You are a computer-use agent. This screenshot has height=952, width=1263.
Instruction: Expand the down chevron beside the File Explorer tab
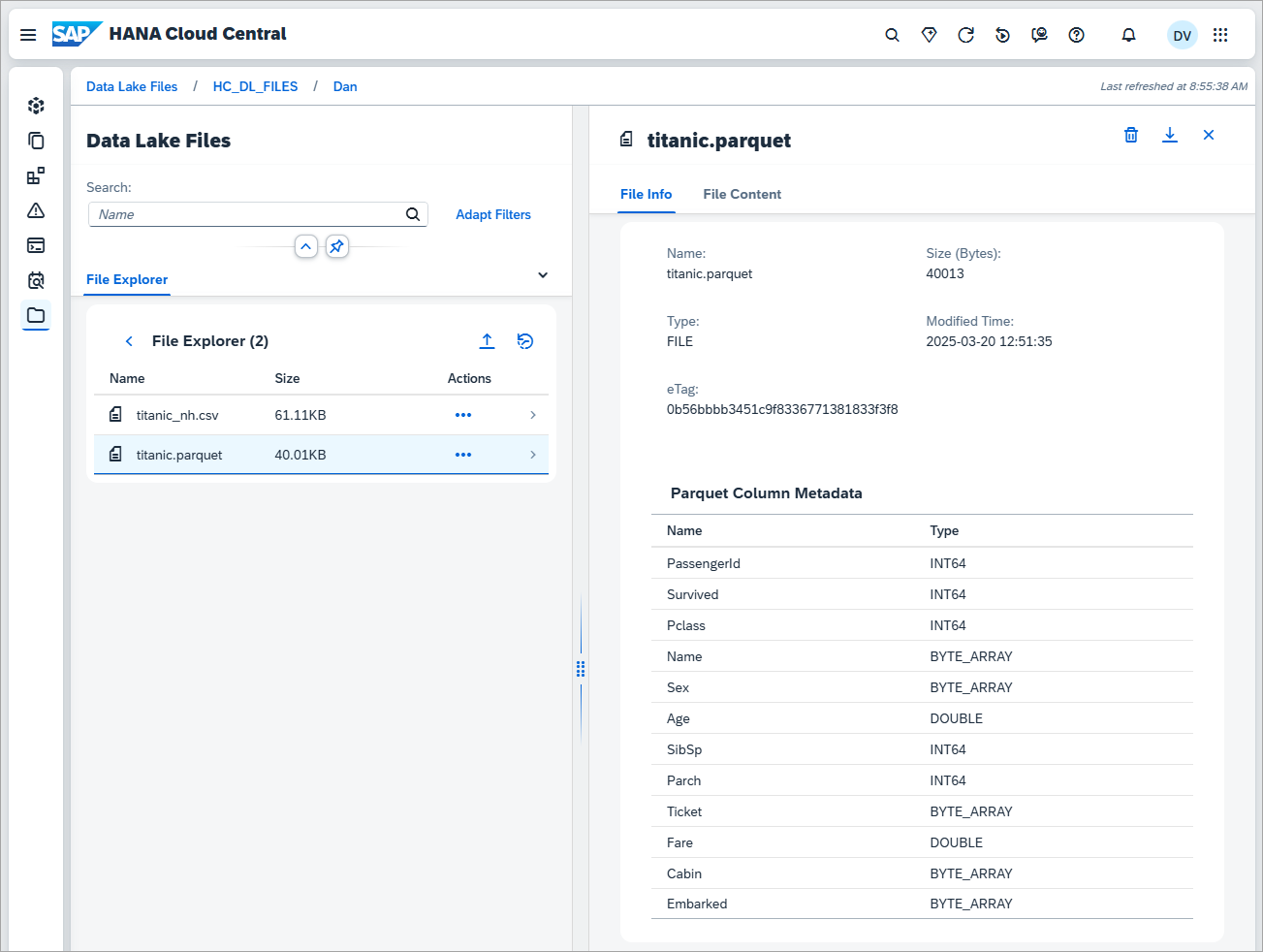[x=543, y=275]
